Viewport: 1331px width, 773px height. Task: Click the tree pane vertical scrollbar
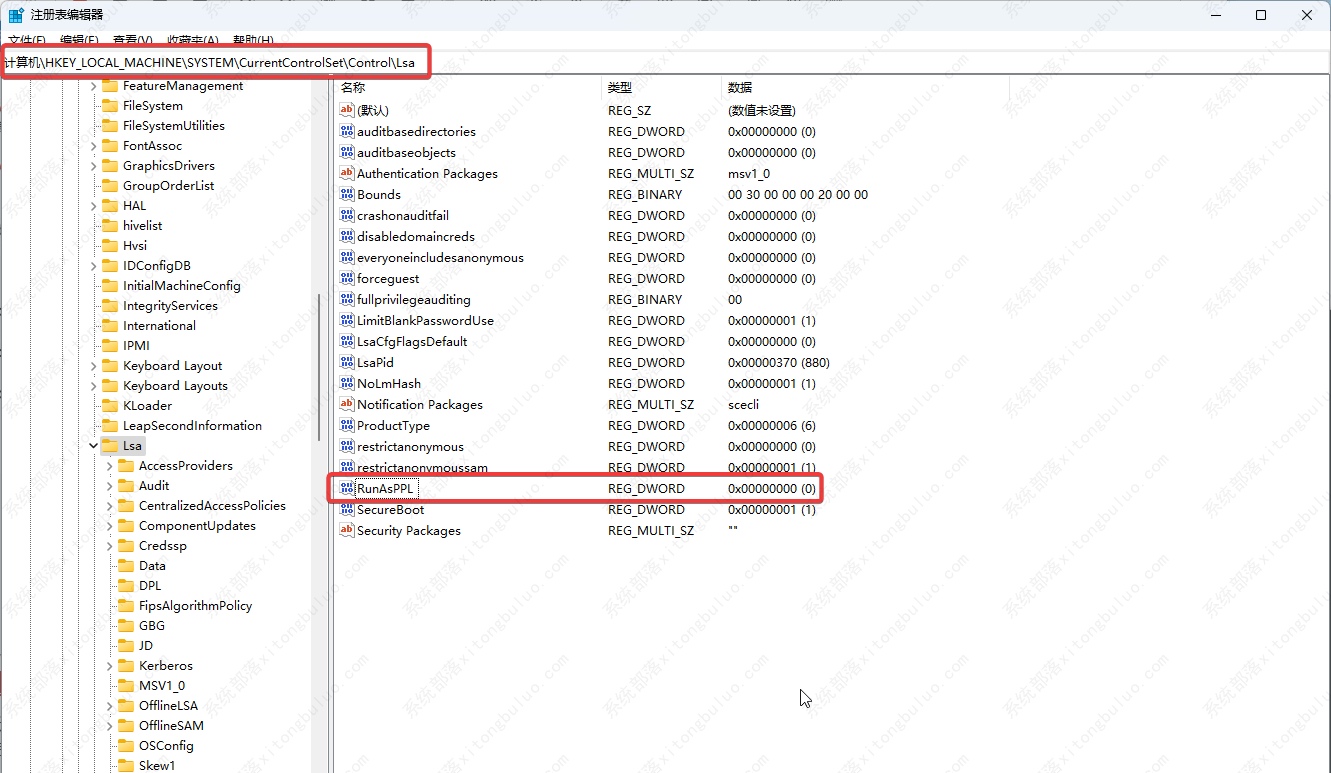319,400
